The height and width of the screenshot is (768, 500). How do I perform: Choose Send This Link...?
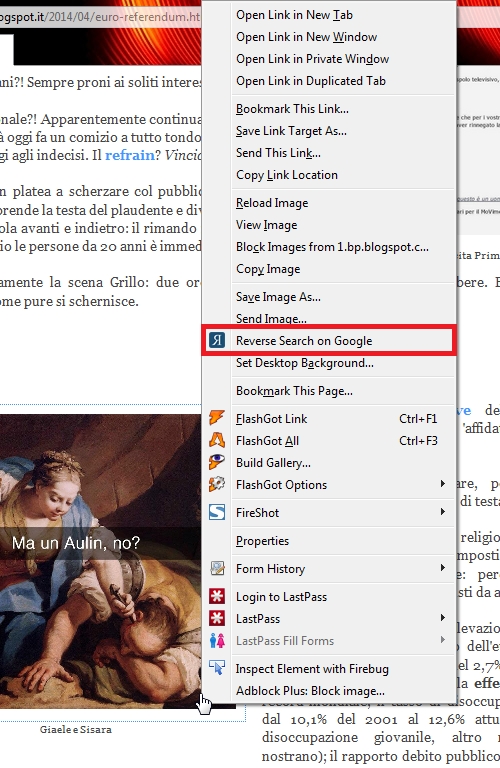pos(329,153)
